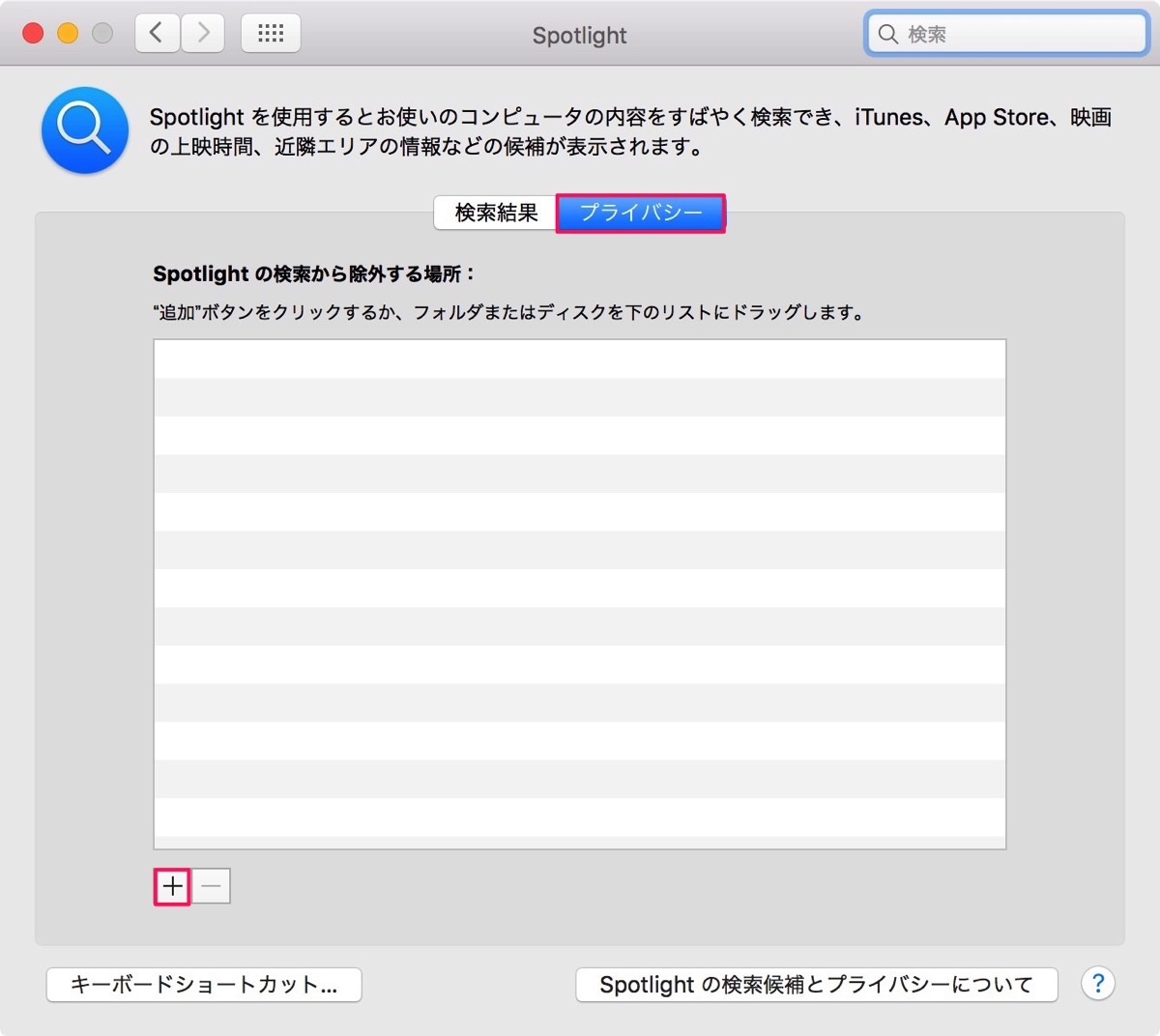Click the minus remove location button
This screenshot has height=1036, width=1160.
pos(212,886)
